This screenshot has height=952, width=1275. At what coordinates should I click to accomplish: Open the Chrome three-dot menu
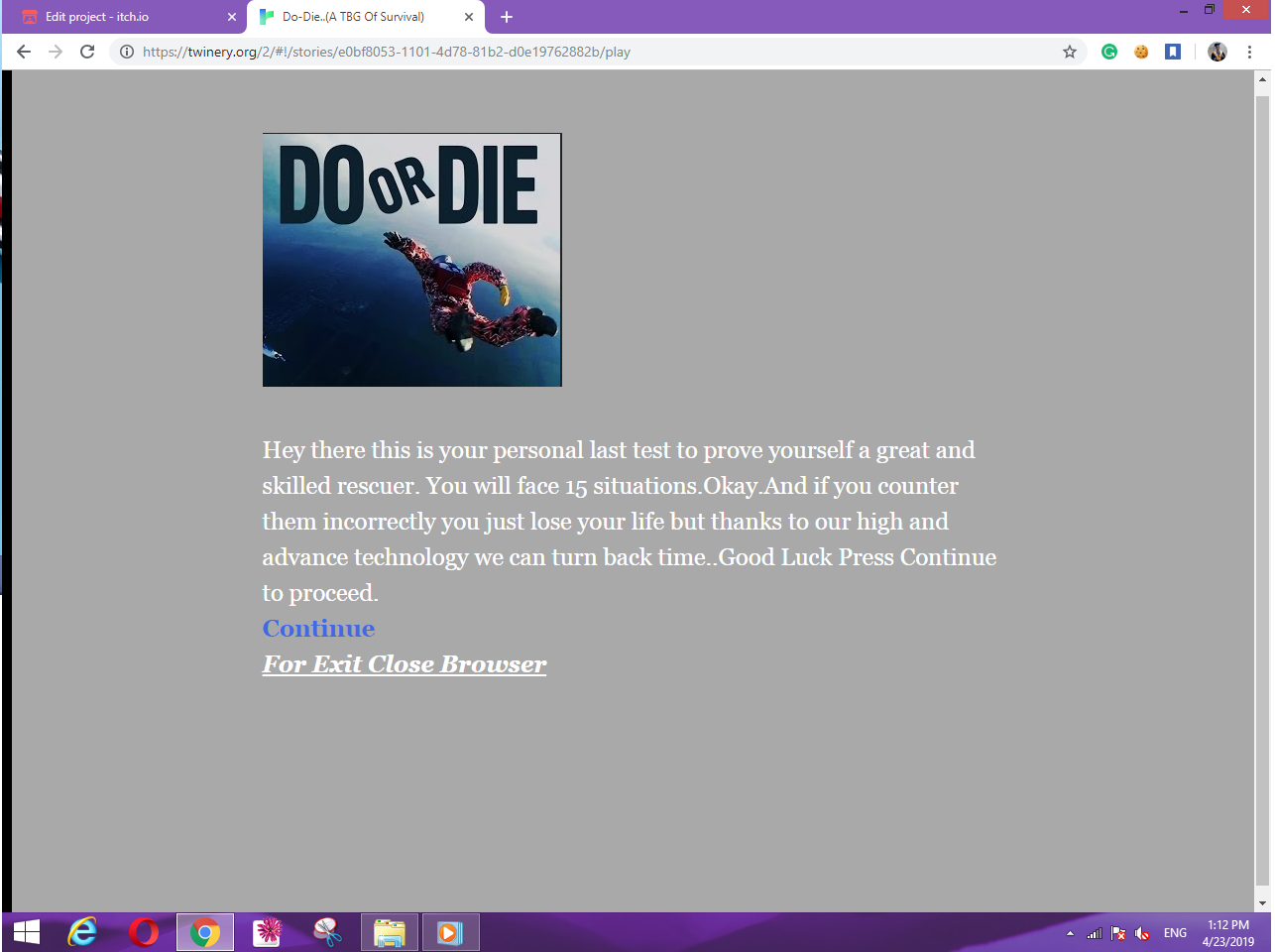(x=1249, y=52)
